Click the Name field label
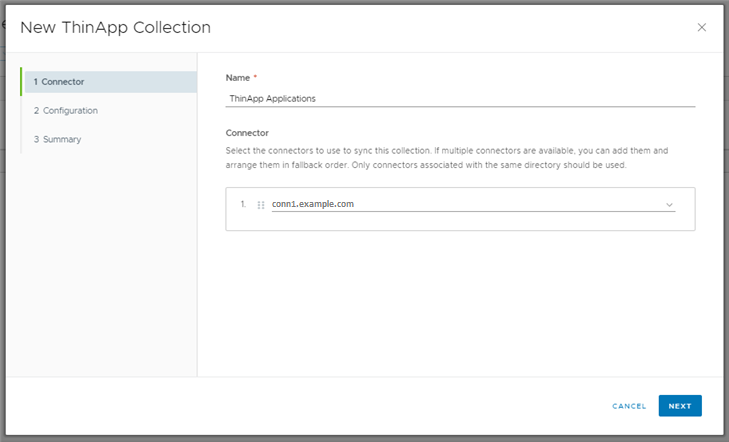 click(x=238, y=78)
